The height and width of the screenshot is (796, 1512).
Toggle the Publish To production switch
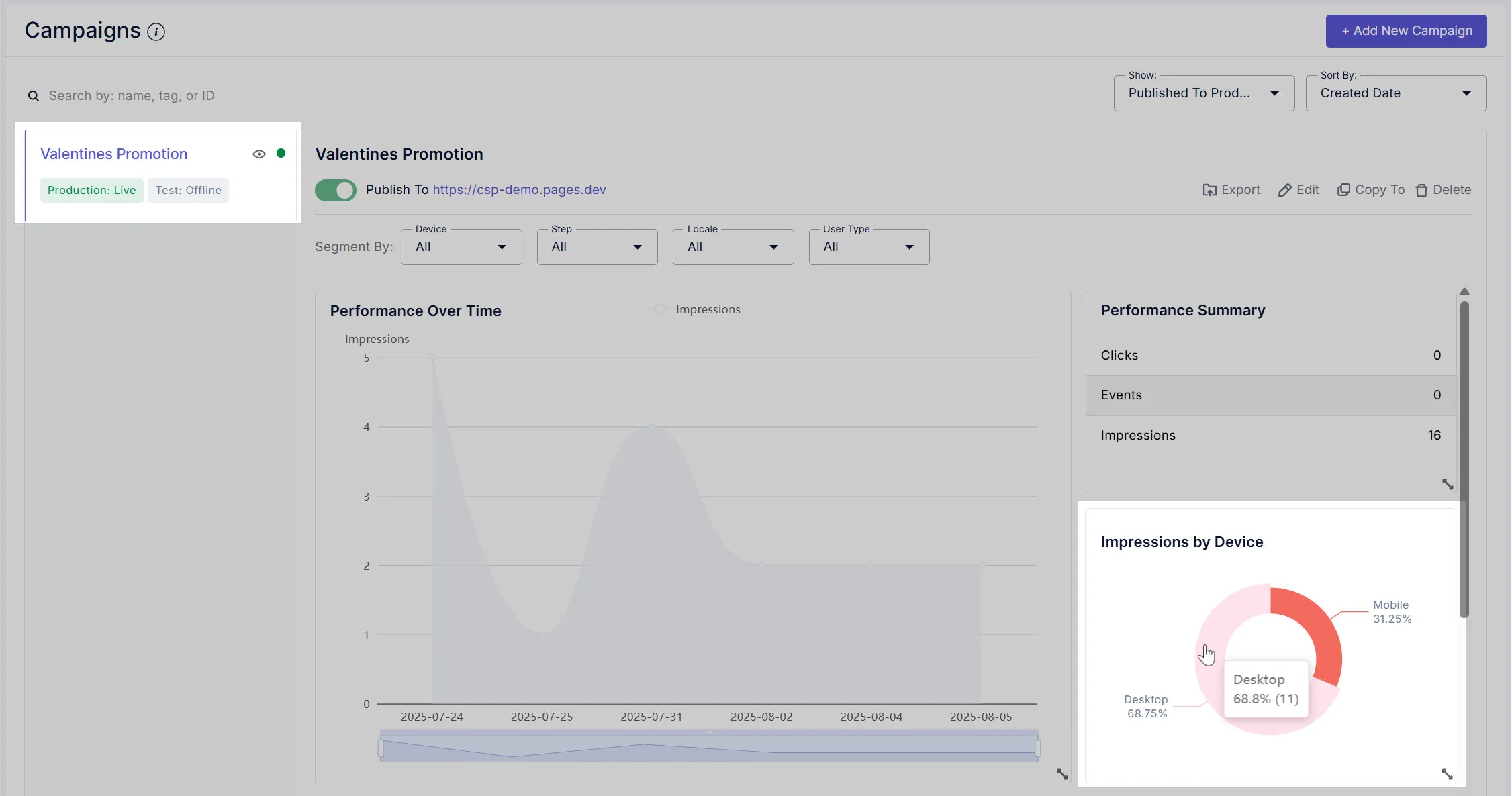336,190
